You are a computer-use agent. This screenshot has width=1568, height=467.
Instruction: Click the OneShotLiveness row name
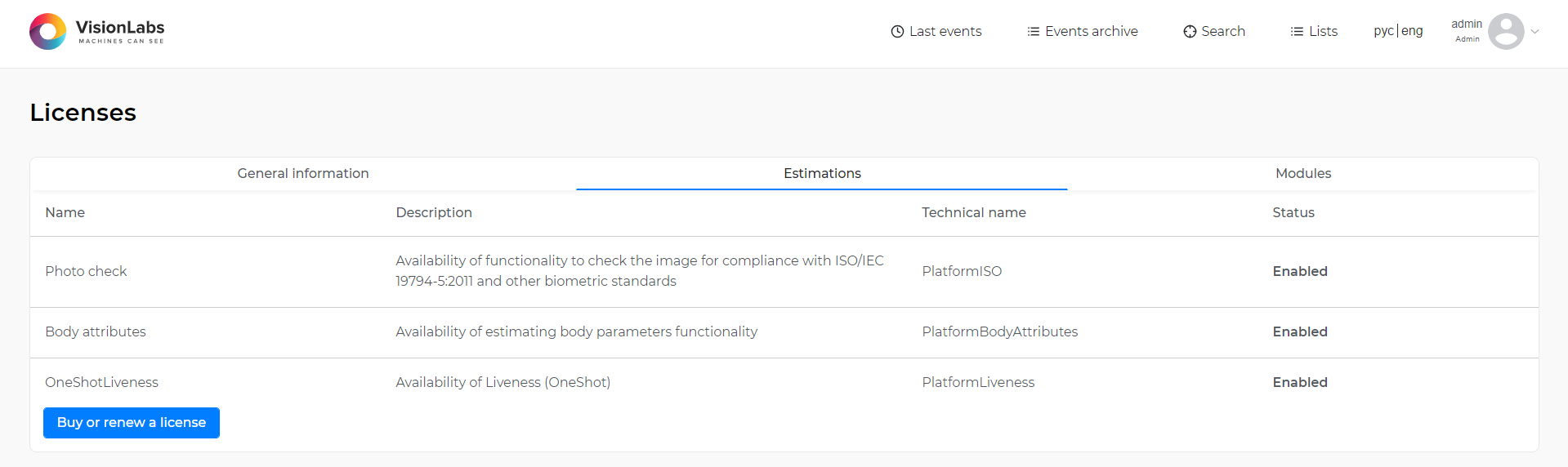click(x=102, y=382)
